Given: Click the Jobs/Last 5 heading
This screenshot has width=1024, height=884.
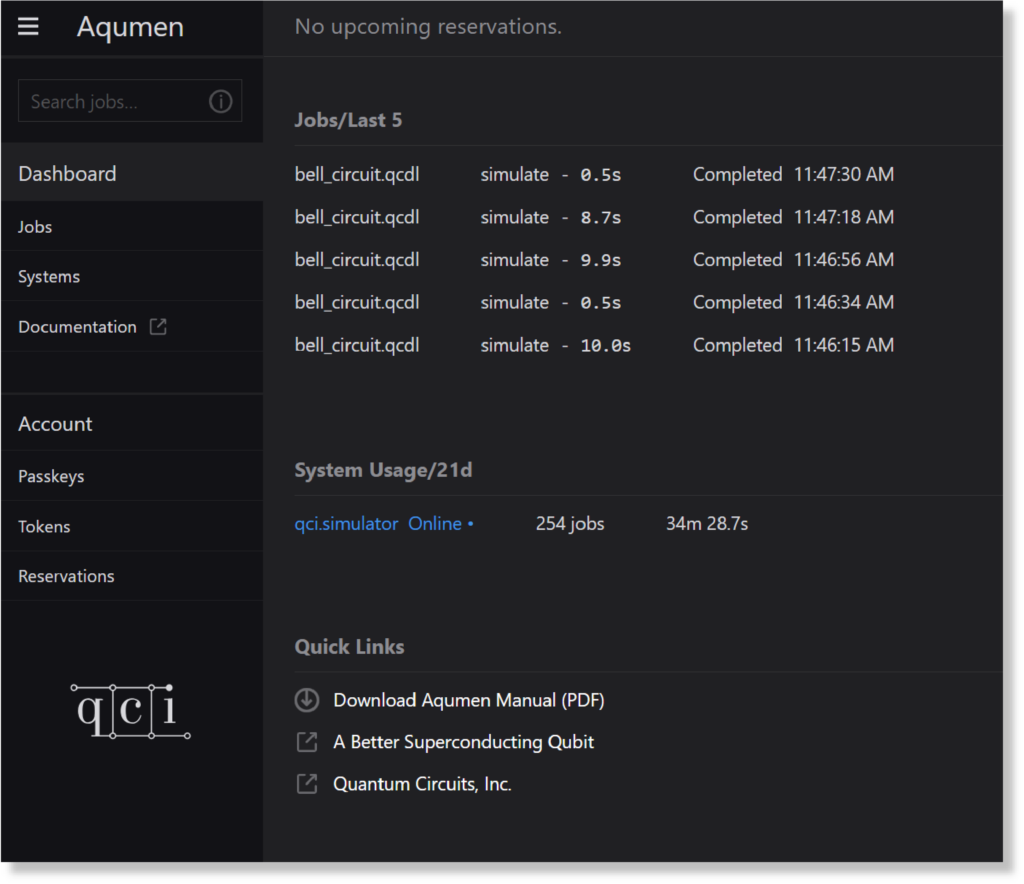Looking at the screenshot, I should pyautogui.click(x=348, y=120).
